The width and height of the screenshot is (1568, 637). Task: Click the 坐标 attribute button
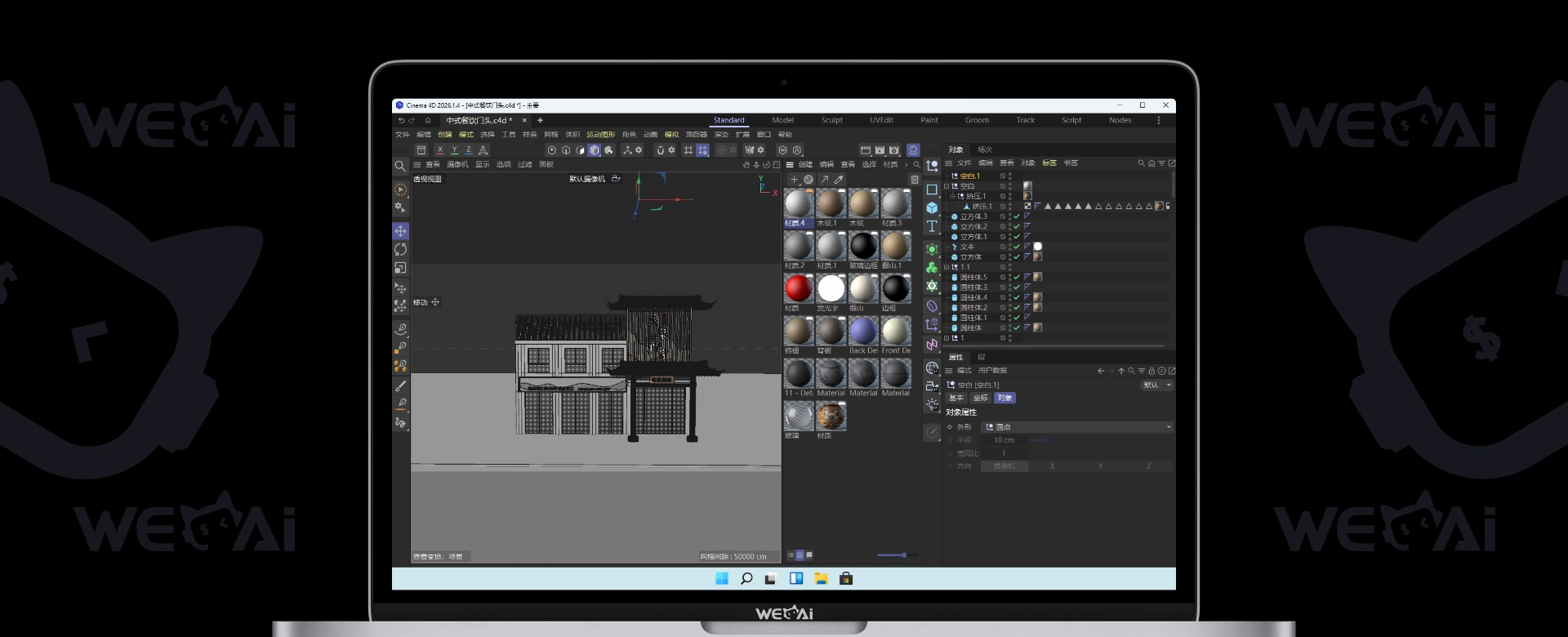(981, 398)
